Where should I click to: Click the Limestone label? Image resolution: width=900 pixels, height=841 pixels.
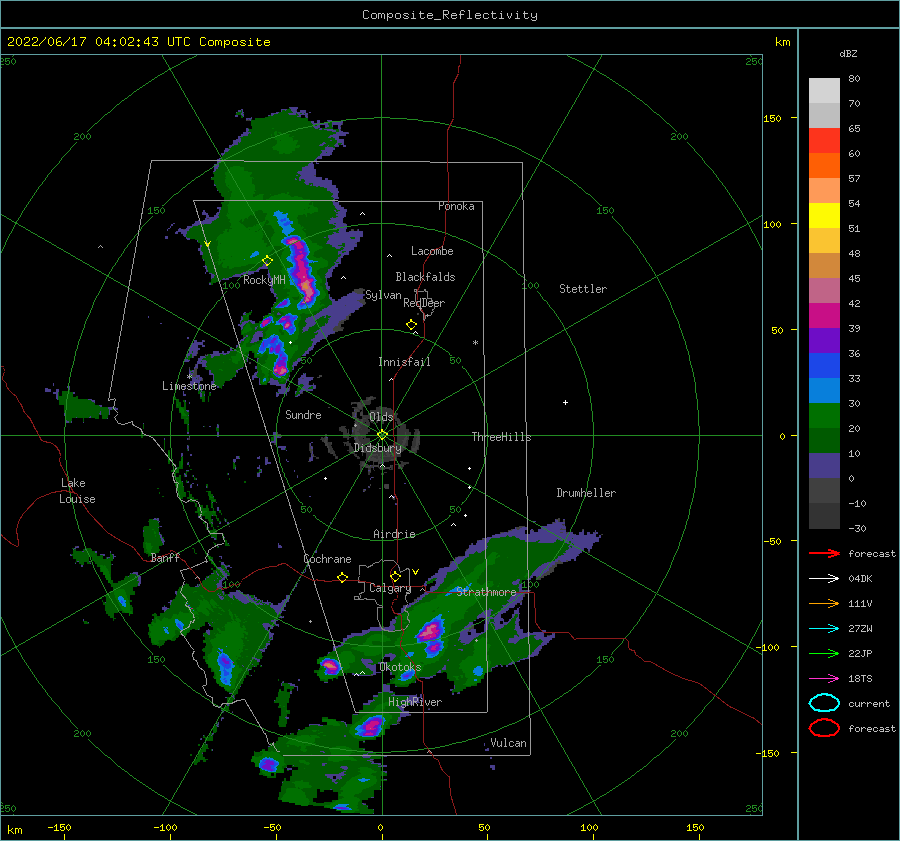pyautogui.click(x=189, y=386)
